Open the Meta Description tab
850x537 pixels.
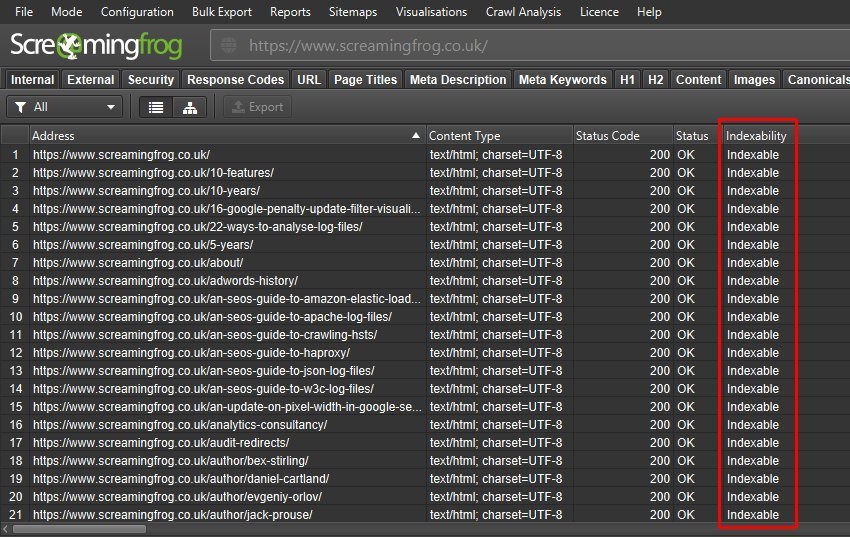(458, 80)
